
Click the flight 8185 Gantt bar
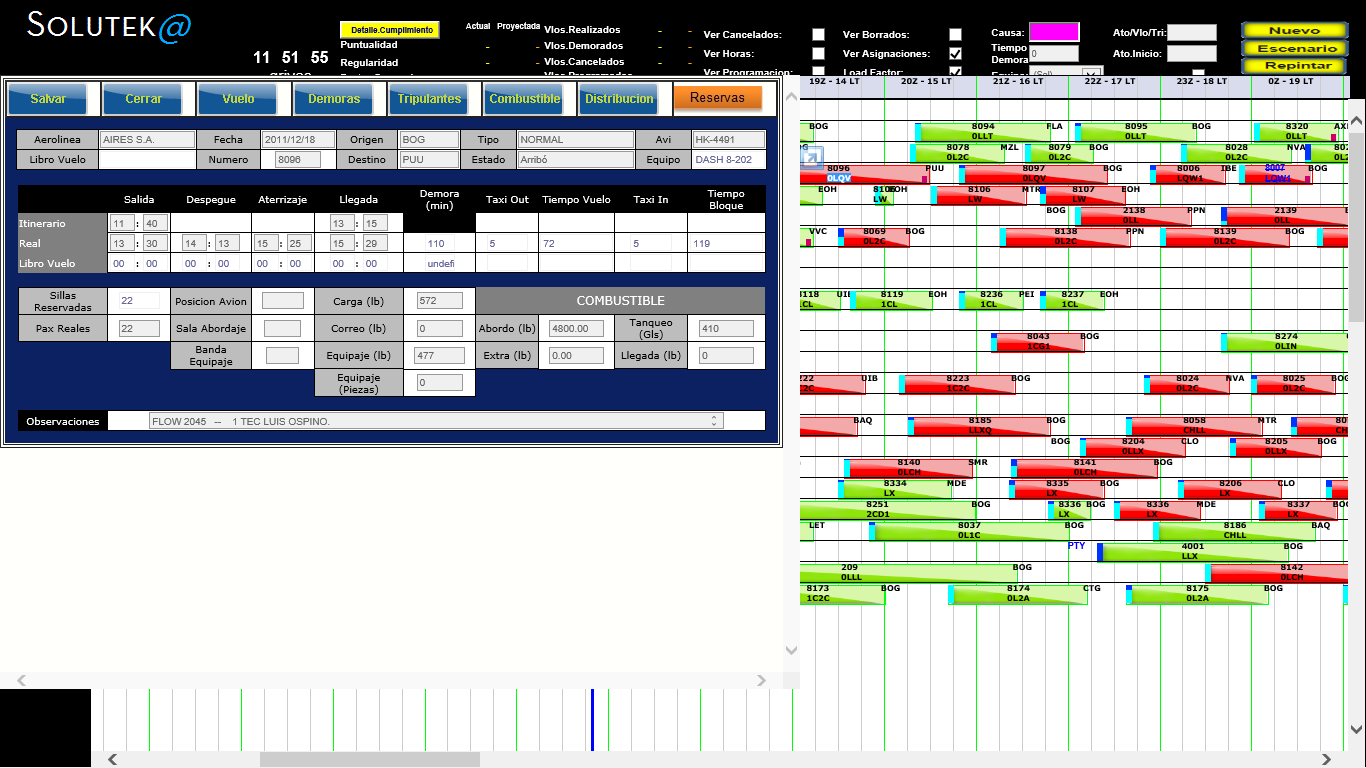tap(979, 426)
